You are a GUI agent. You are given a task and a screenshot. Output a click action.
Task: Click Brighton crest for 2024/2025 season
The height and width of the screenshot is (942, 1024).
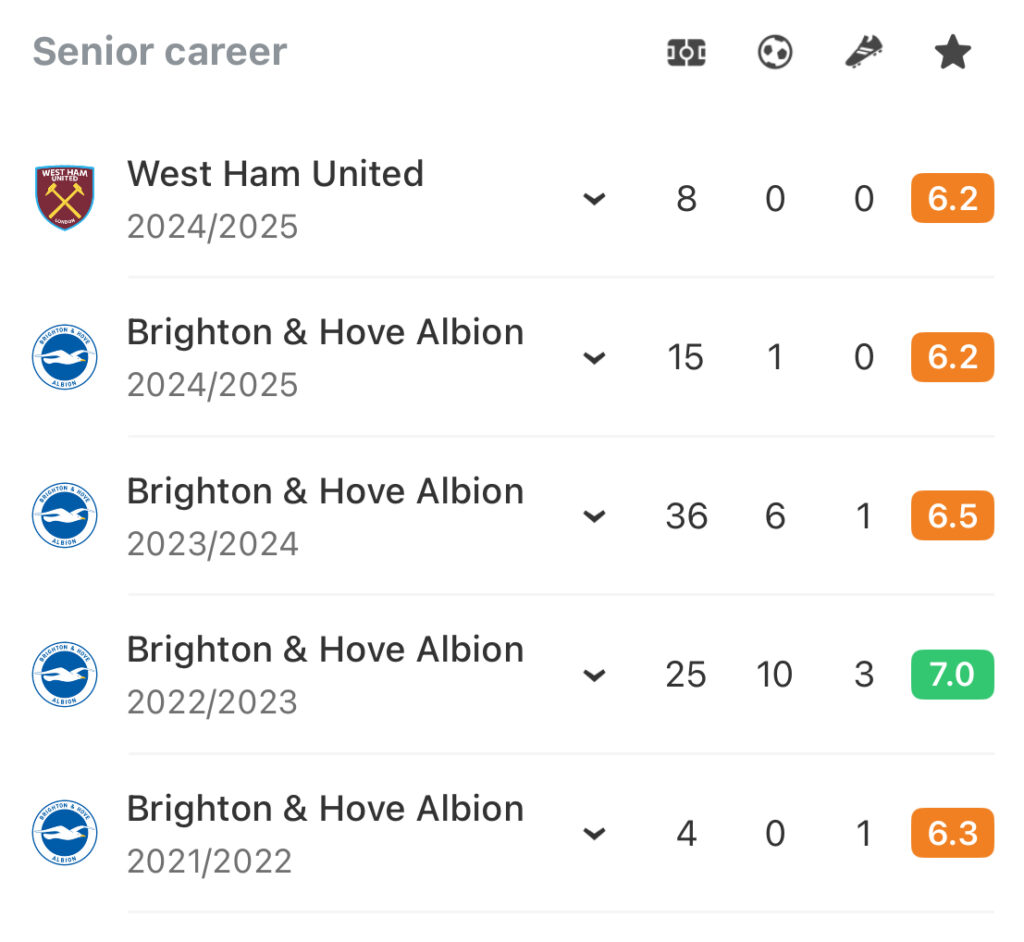pos(65,357)
